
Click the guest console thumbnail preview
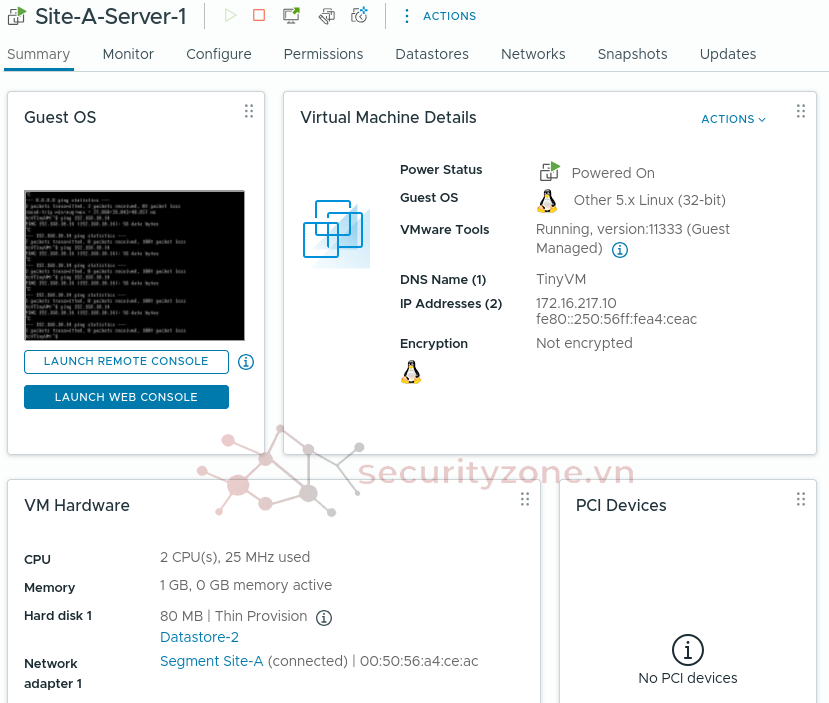(134, 266)
